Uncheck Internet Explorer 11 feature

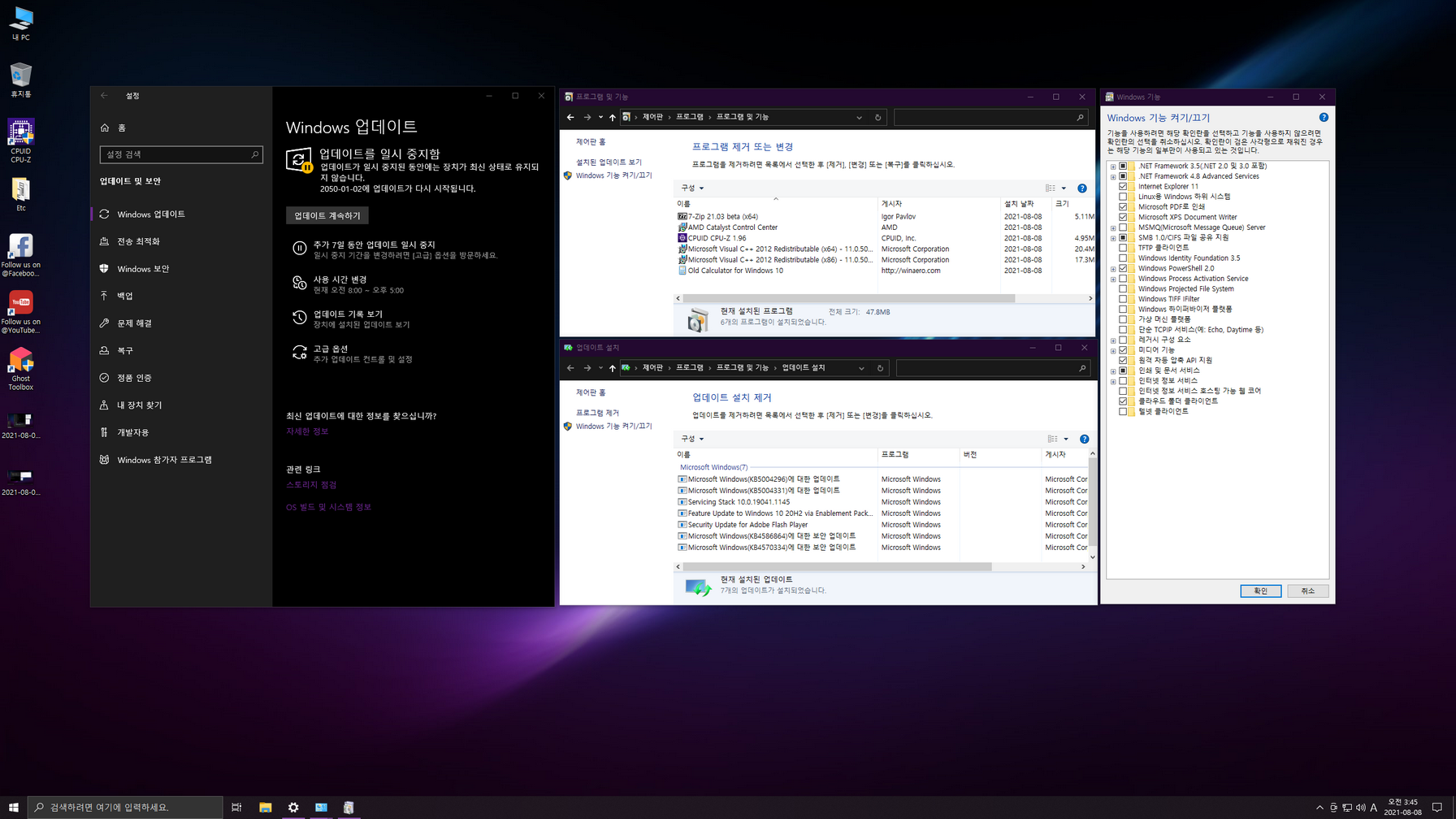pos(1123,186)
